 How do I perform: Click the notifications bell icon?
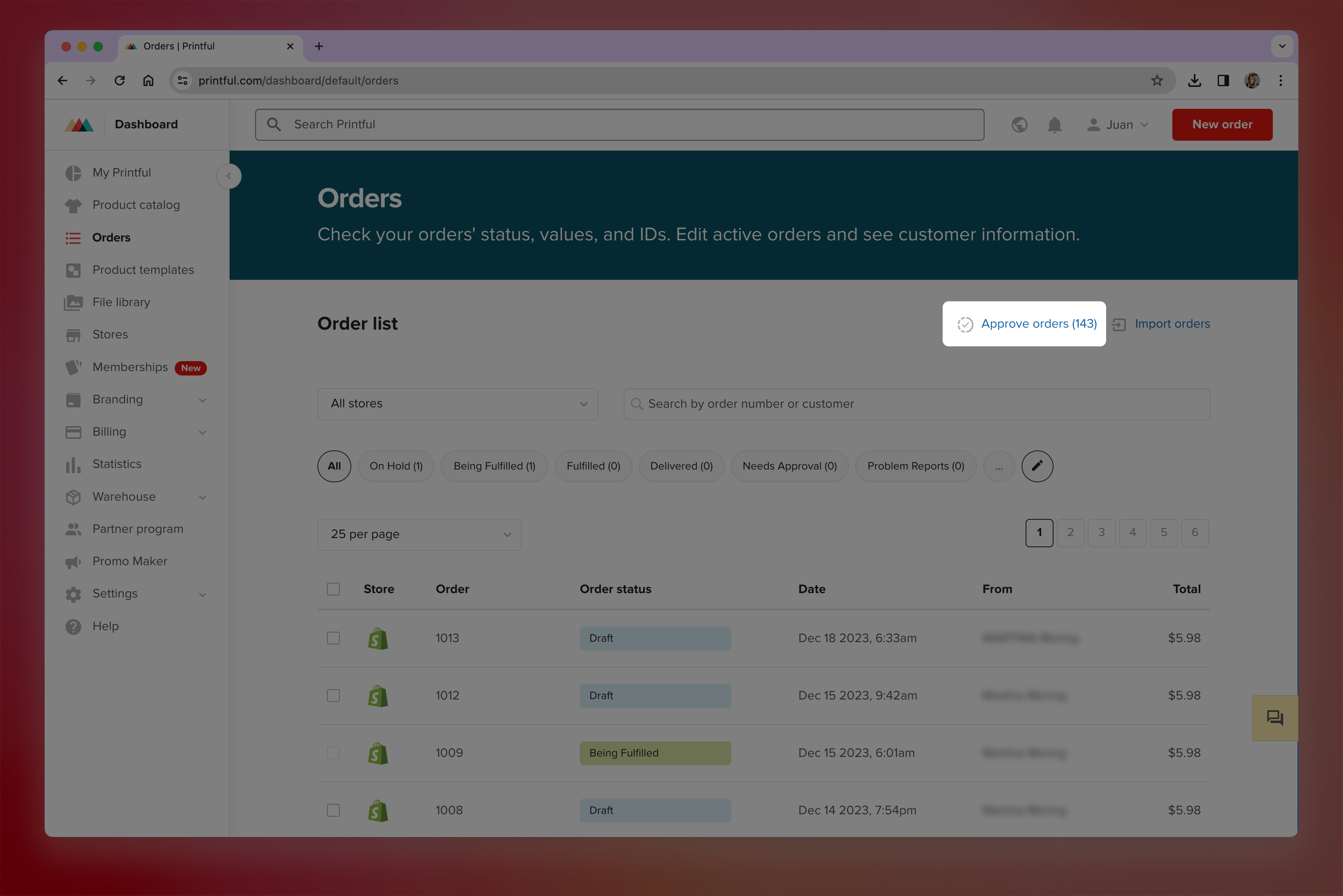tap(1054, 125)
